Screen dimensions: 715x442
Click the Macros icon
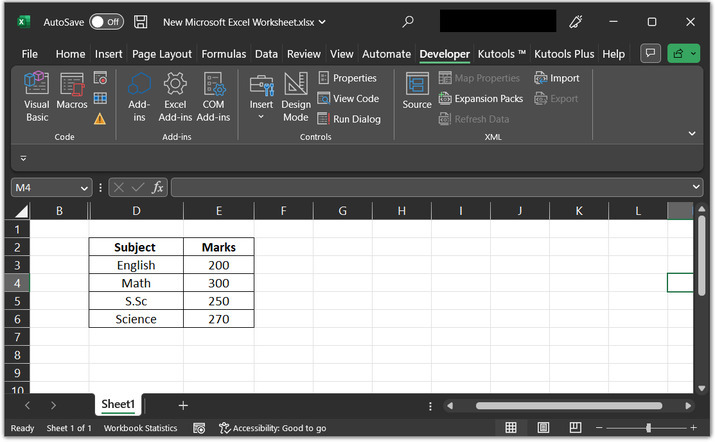click(72, 96)
